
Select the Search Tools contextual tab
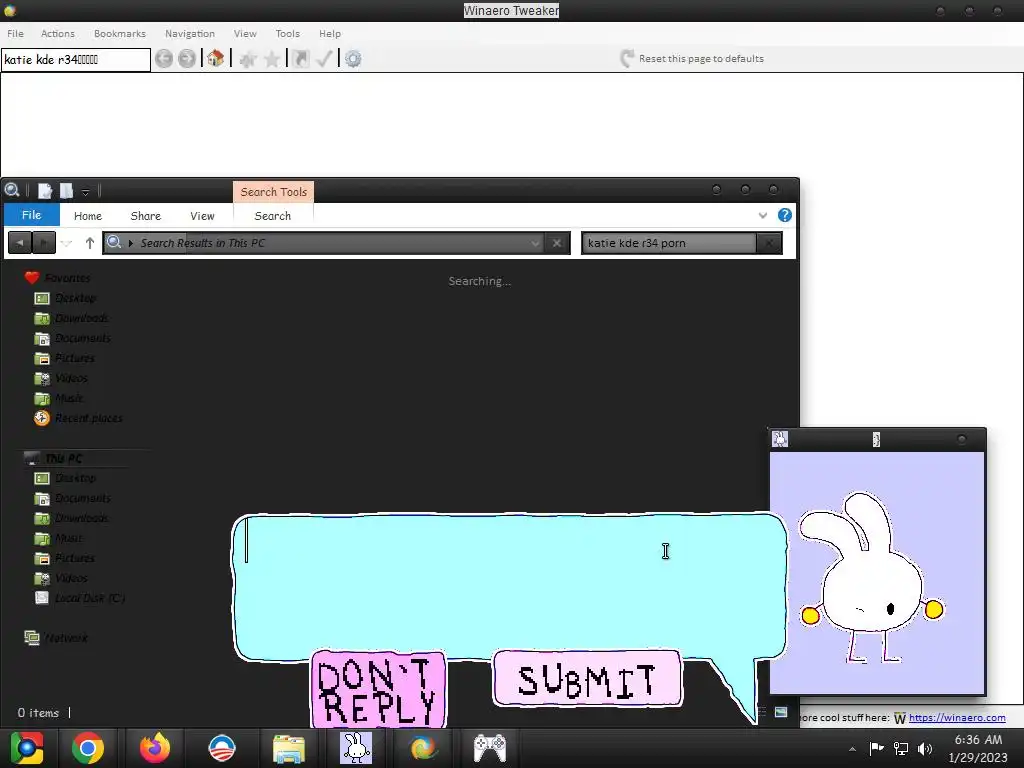pos(274,191)
